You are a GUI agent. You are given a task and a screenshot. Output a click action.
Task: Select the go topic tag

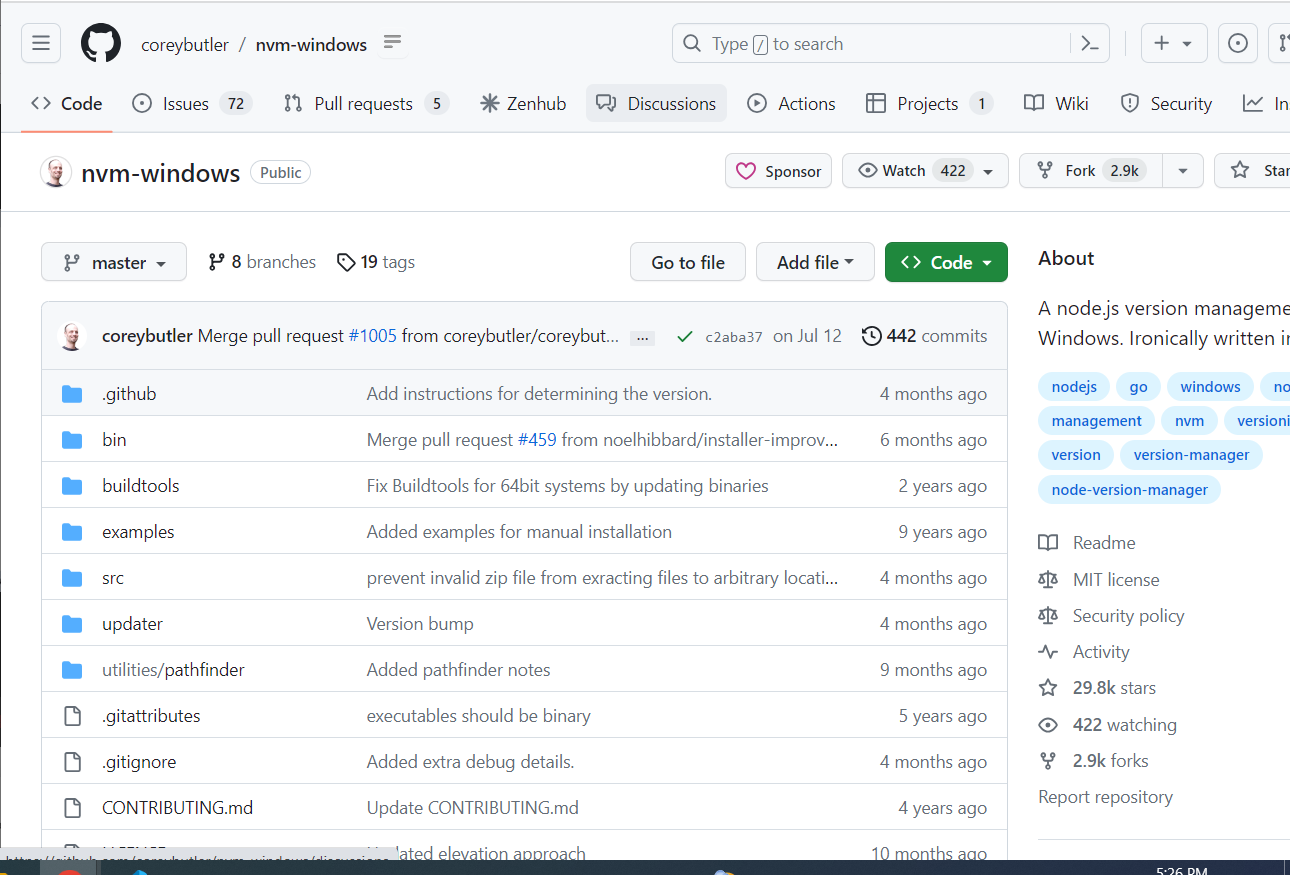pos(1138,387)
